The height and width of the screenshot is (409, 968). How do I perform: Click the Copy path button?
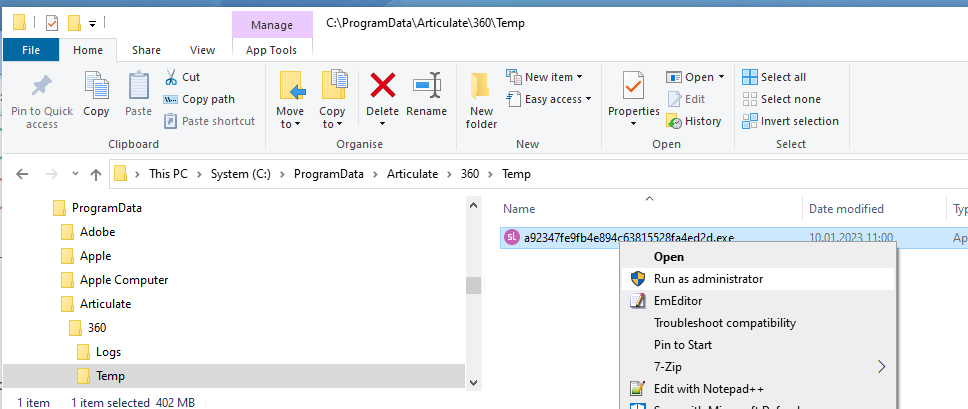point(199,99)
